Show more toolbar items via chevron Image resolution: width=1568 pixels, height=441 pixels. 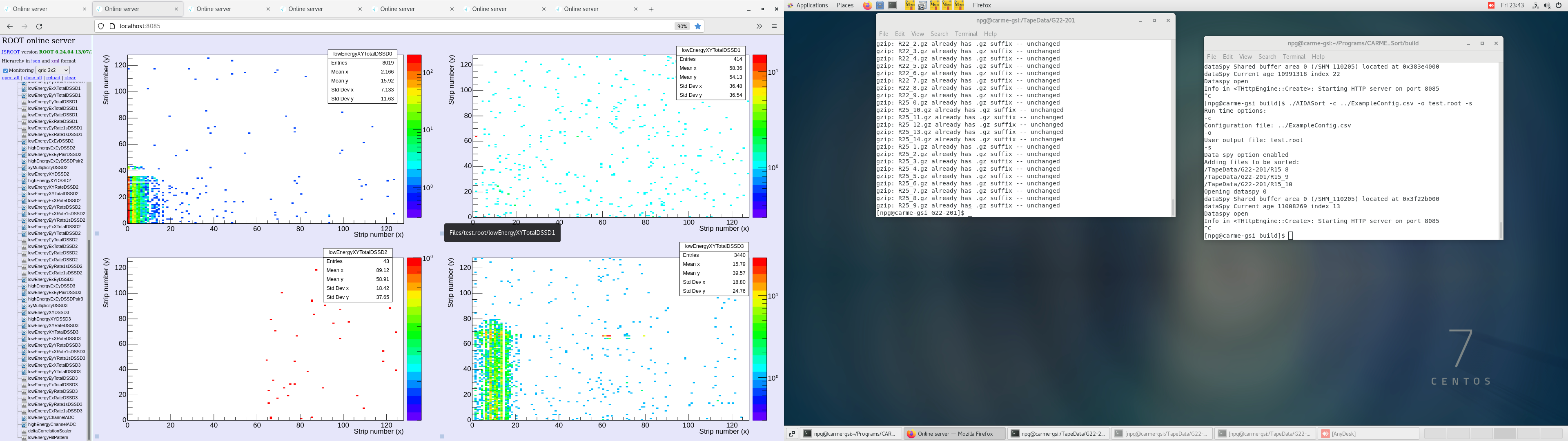[x=759, y=26]
